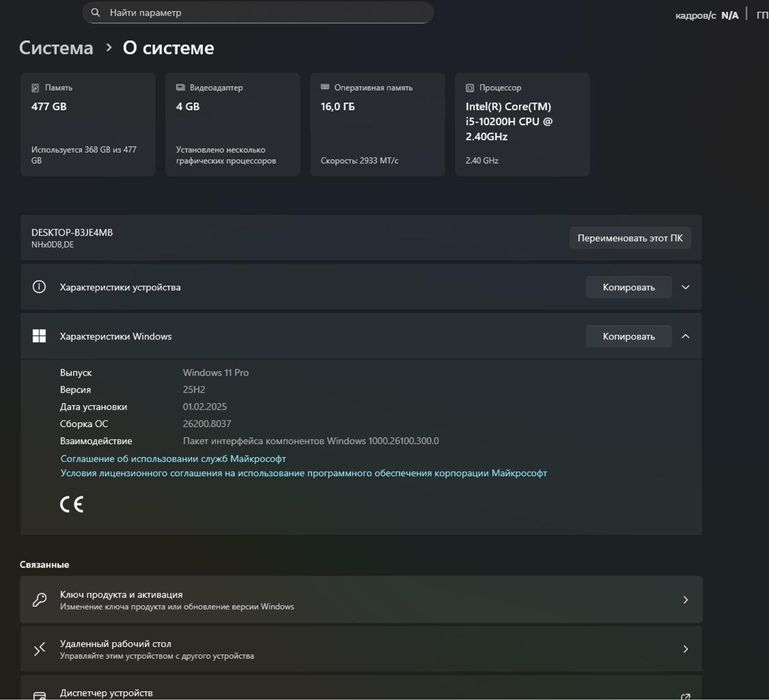The width and height of the screenshot is (769, 700).
Task: Click the 'Видеоадаптер' card icon
Action: pyautogui.click(x=180, y=87)
